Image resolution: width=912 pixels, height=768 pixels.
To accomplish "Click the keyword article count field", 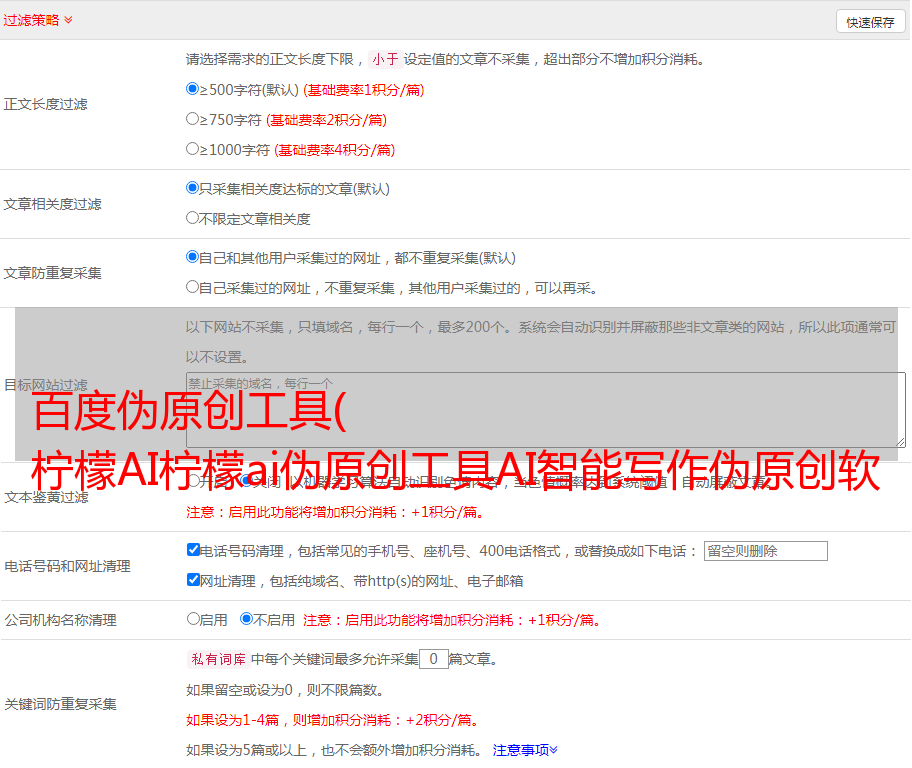I will pyautogui.click(x=433, y=659).
